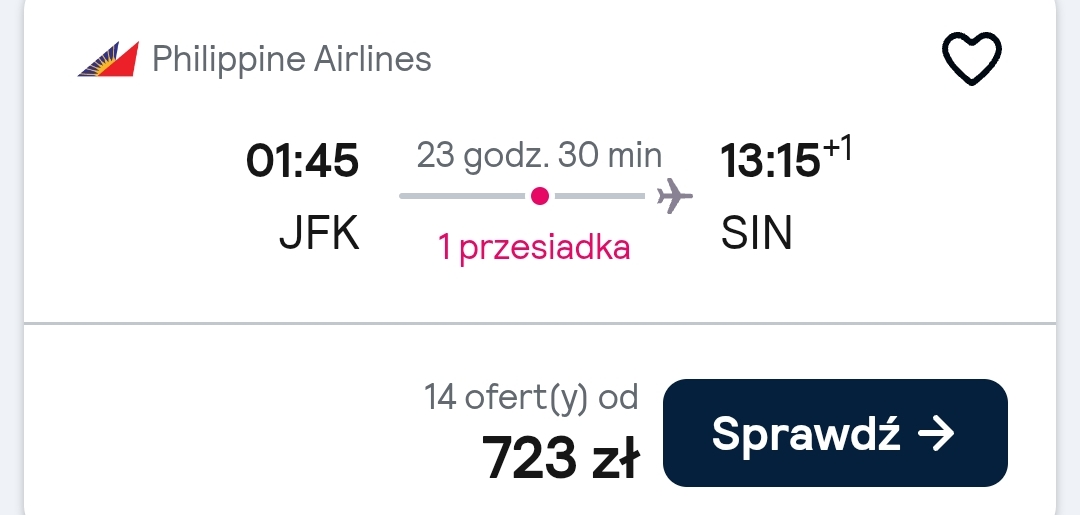Click the SIN arrival airport code
The height and width of the screenshot is (515, 1080).
click(756, 234)
